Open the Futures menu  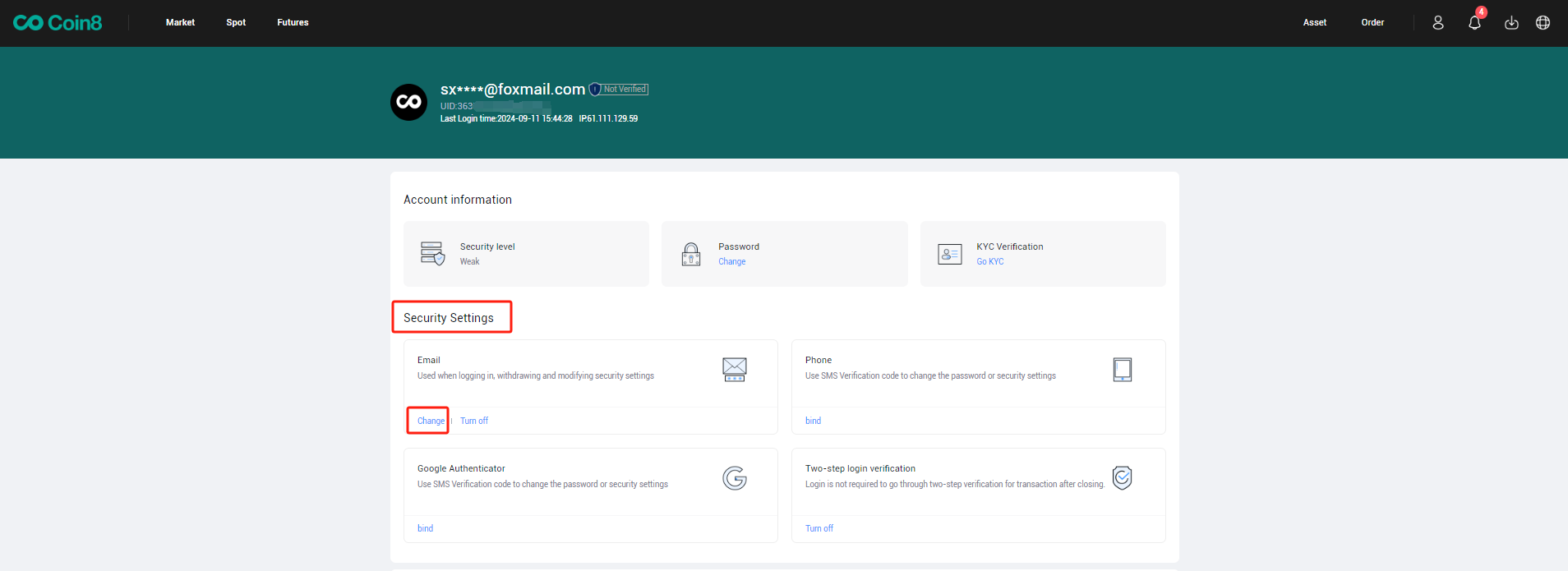(x=293, y=23)
